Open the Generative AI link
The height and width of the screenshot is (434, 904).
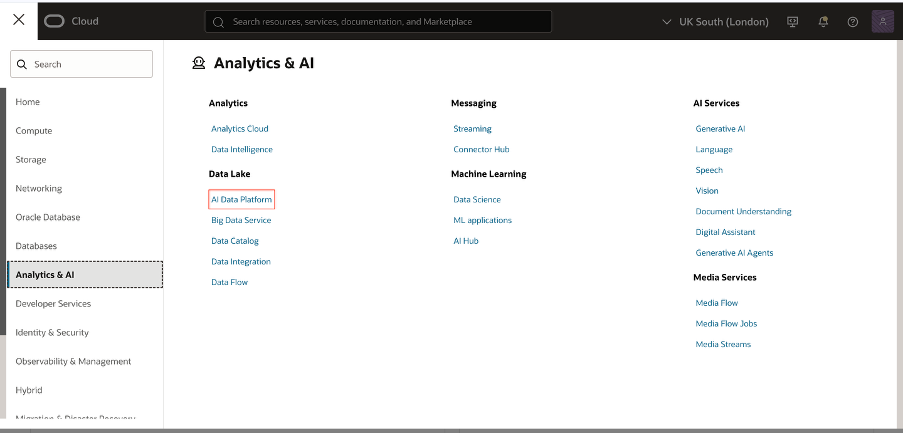point(720,129)
